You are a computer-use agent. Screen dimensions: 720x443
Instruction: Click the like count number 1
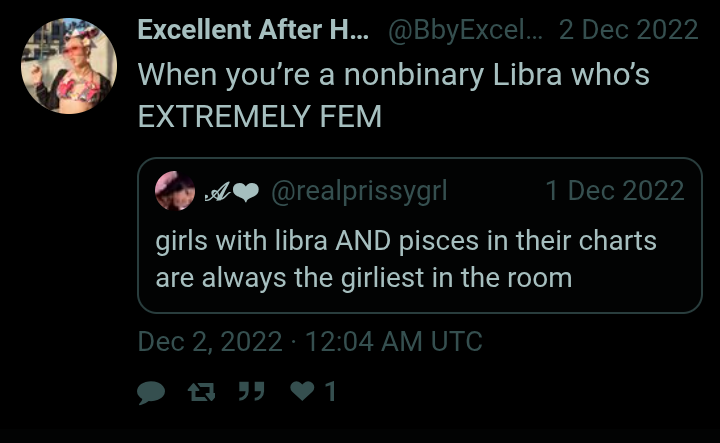[330, 392]
